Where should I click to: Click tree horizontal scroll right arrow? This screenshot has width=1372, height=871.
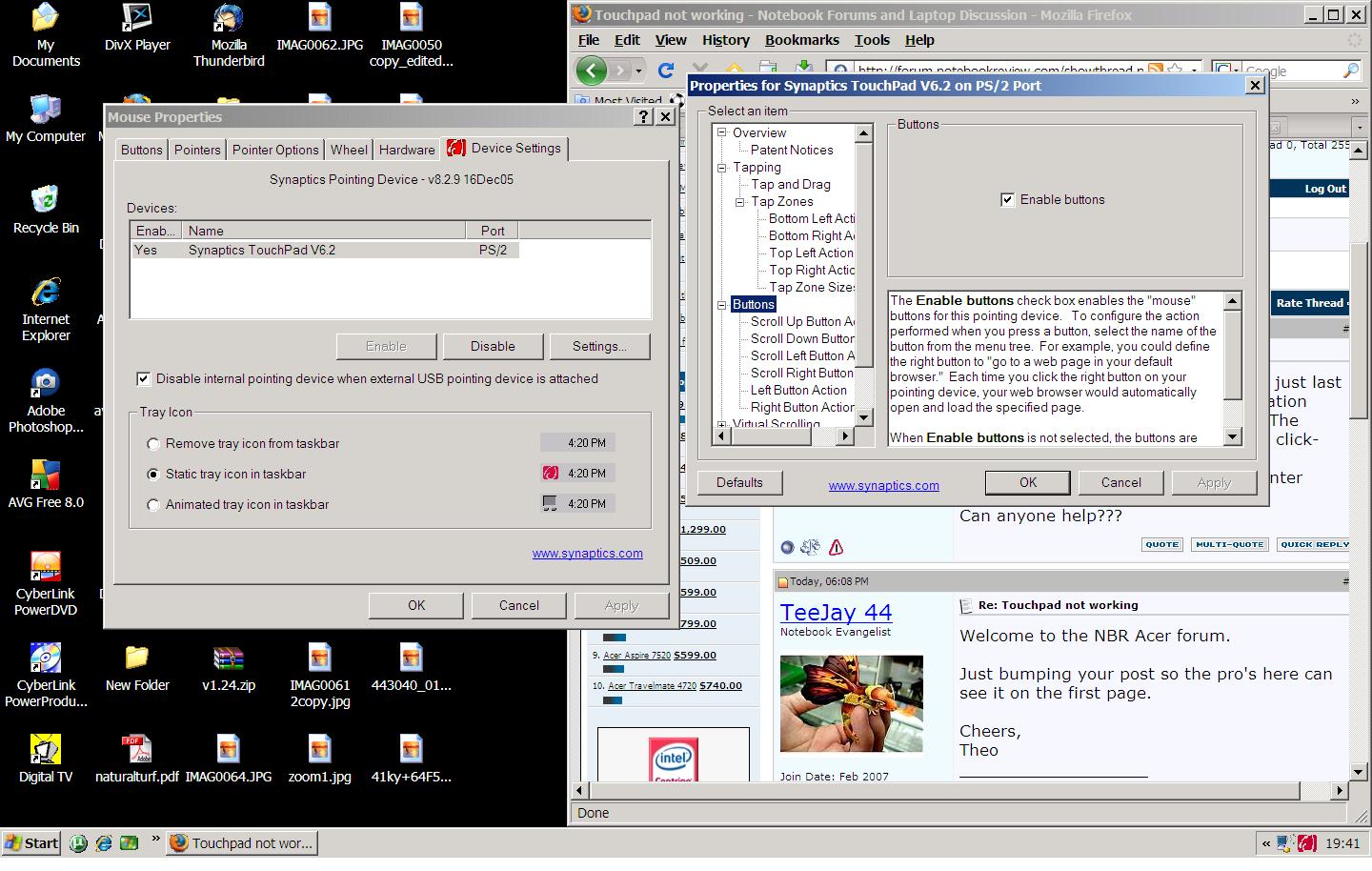(x=844, y=435)
